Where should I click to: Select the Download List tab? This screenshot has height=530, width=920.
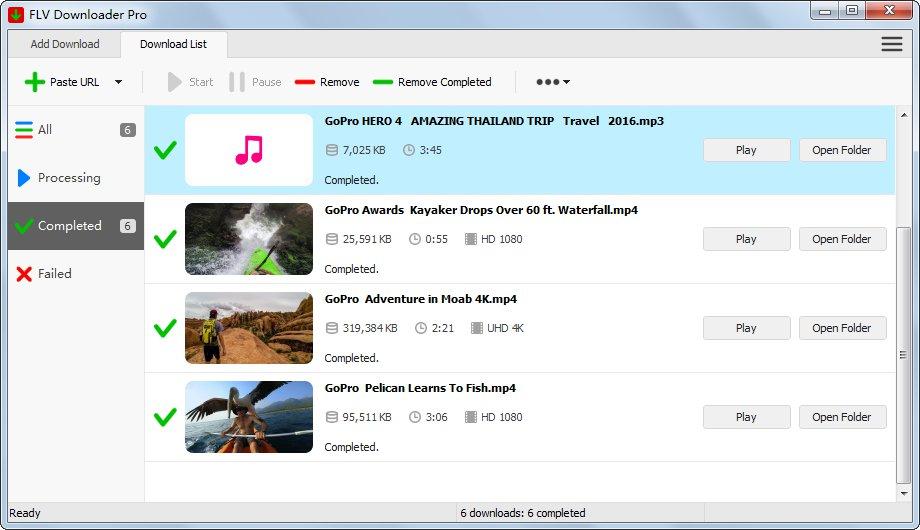pyautogui.click(x=174, y=44)
